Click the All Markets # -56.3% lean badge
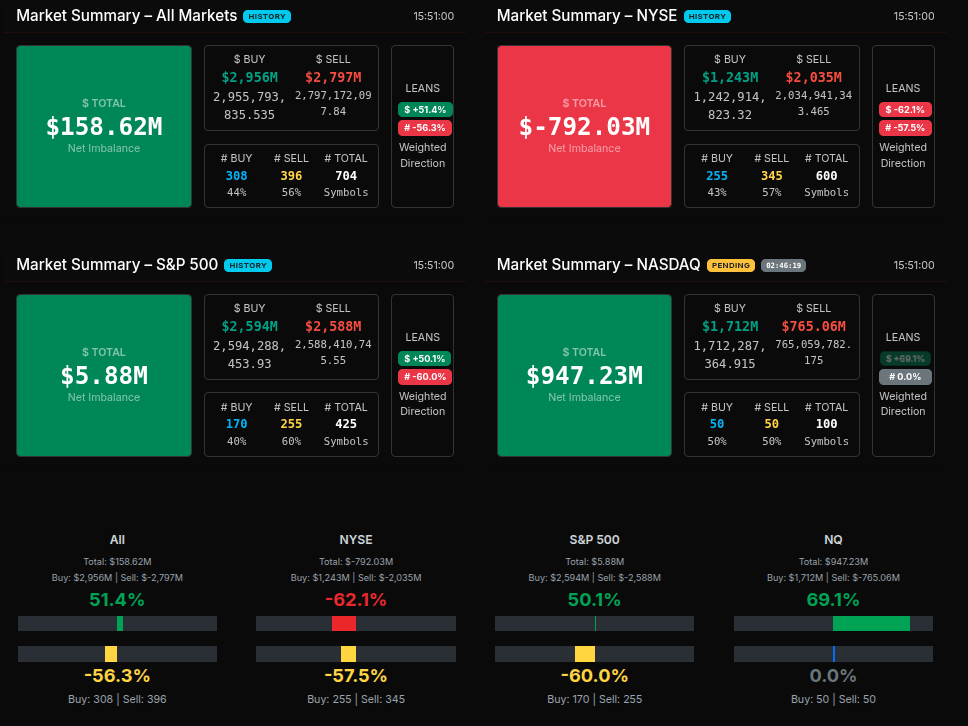 (425, 128)
